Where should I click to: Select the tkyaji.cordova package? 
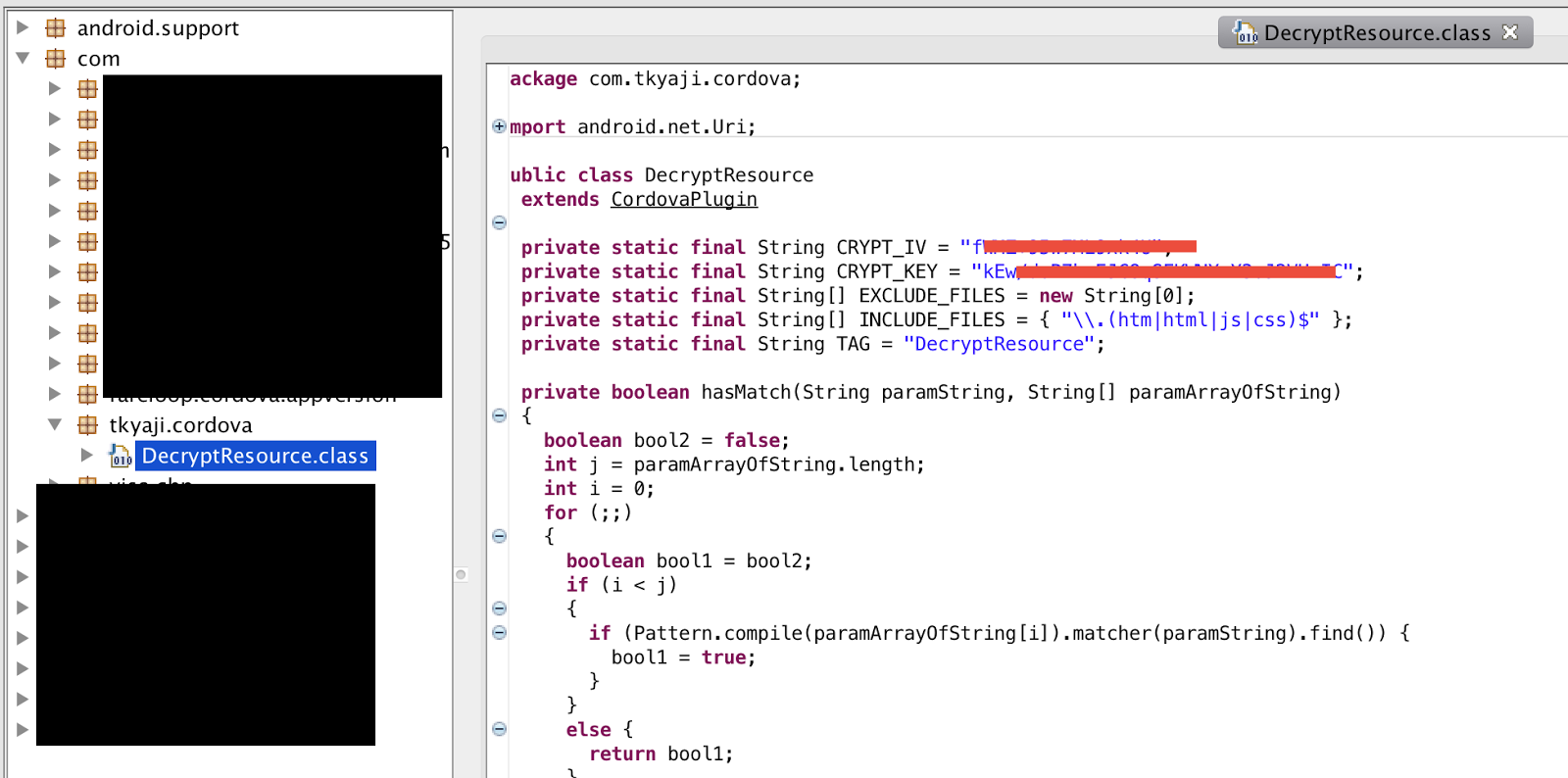pyautogui.click(x=180, y=425)
